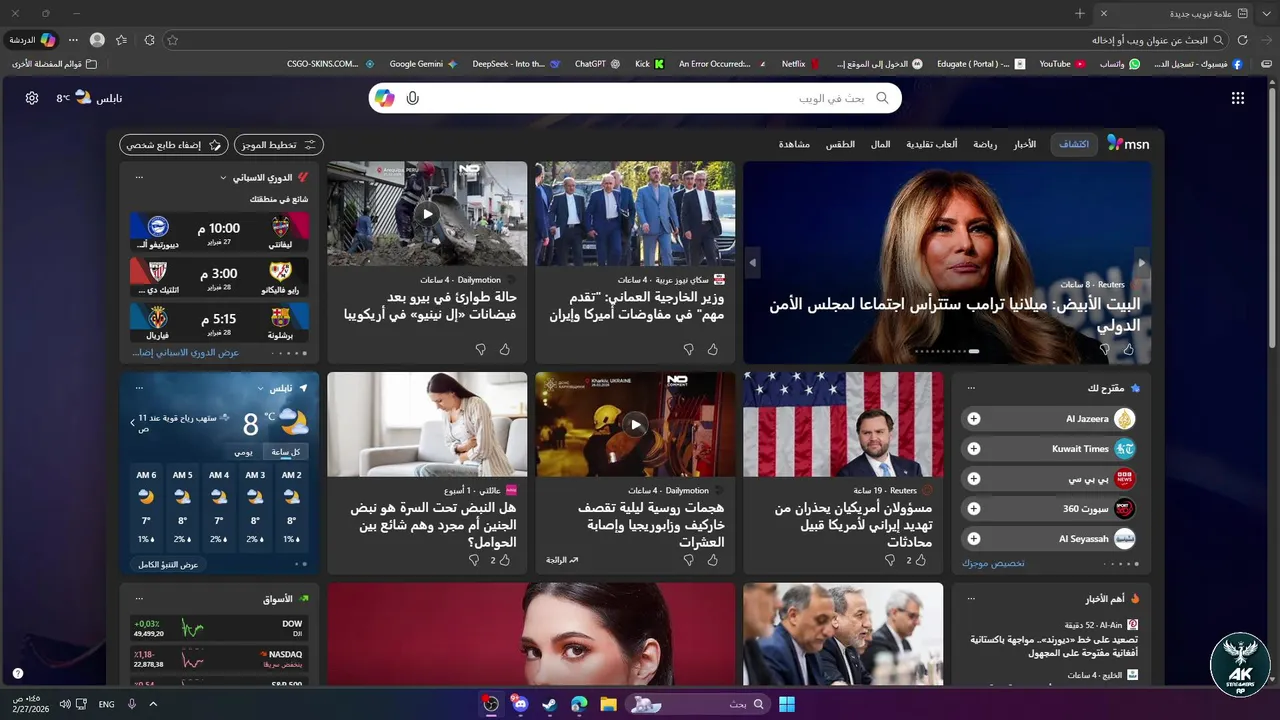Click the Personalize button
1280x720 pixels.
[174, 145]
